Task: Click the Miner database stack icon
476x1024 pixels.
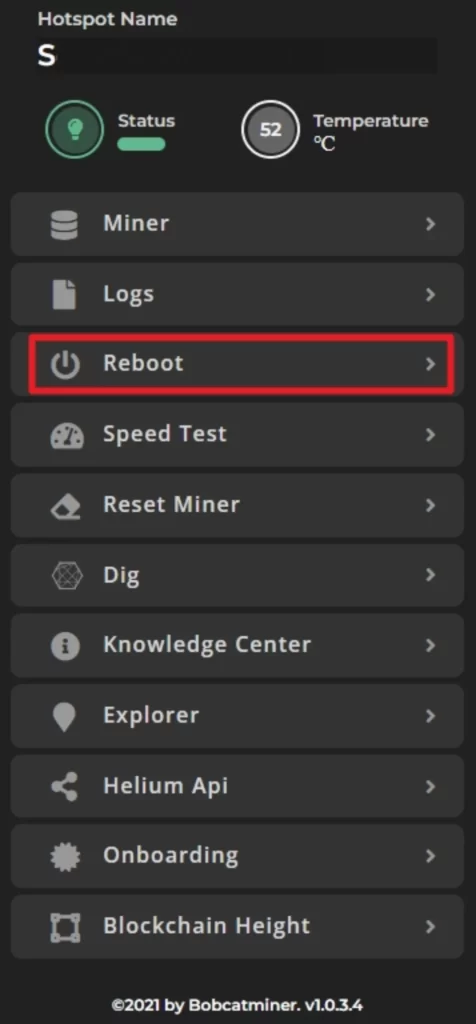Action: (64, 225)
